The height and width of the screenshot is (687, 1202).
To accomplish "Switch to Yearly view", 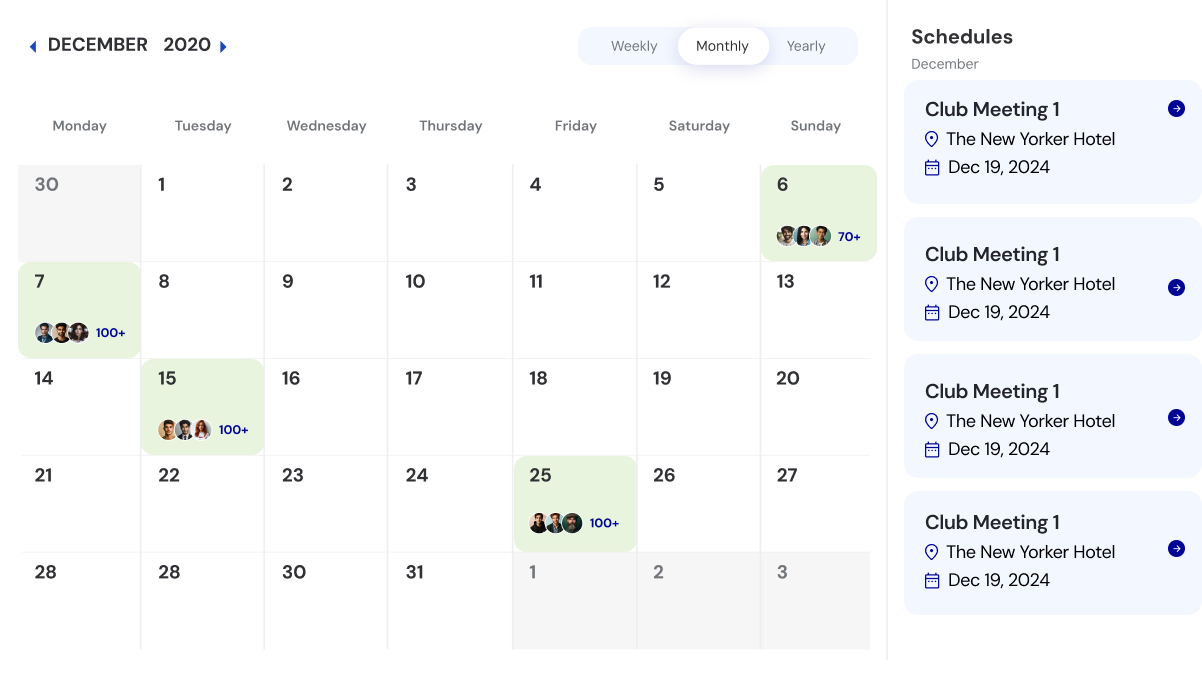I will coord(806,46).
